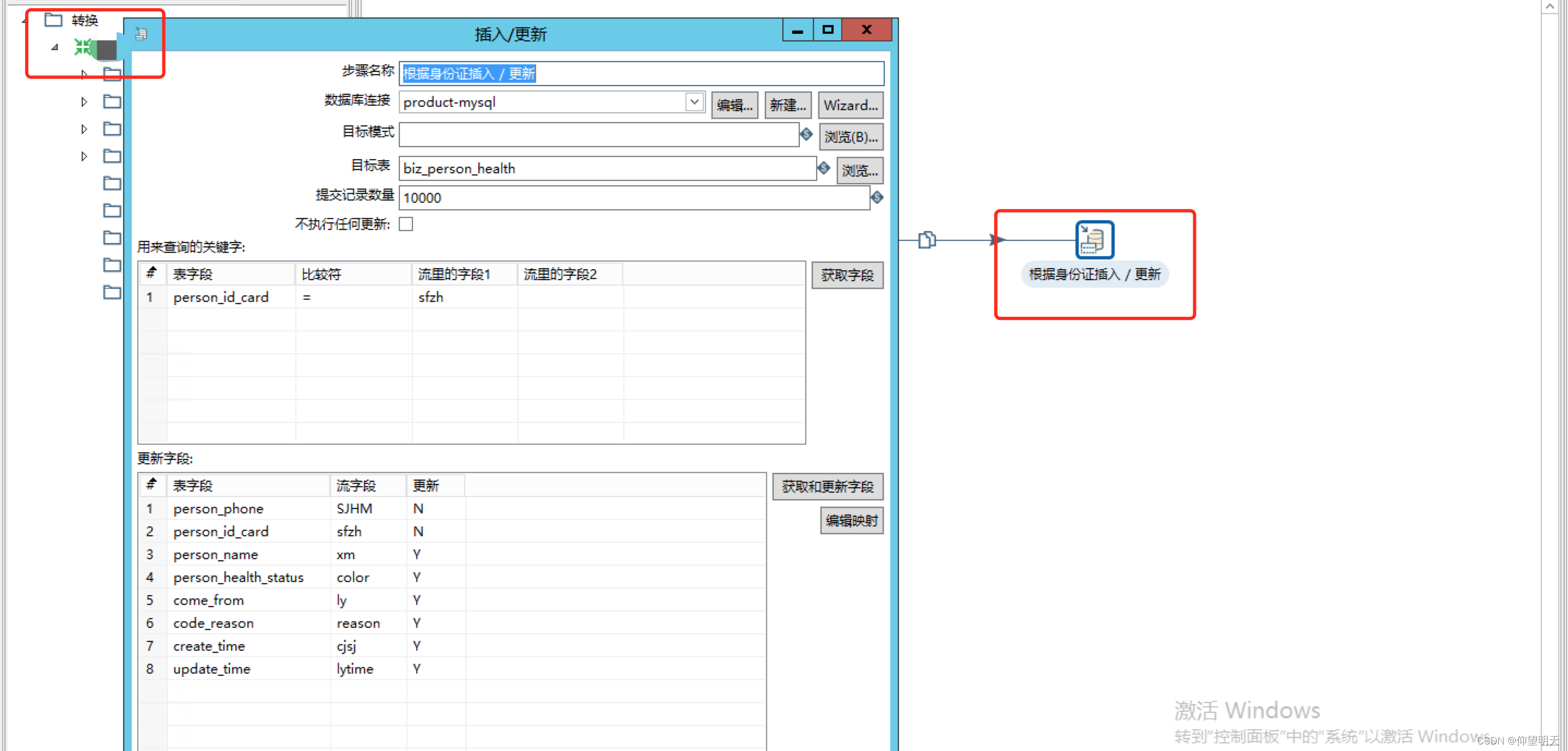The image size is (1568, 751).
Task: Click the 转换 tree label
Action: (84, 20)
